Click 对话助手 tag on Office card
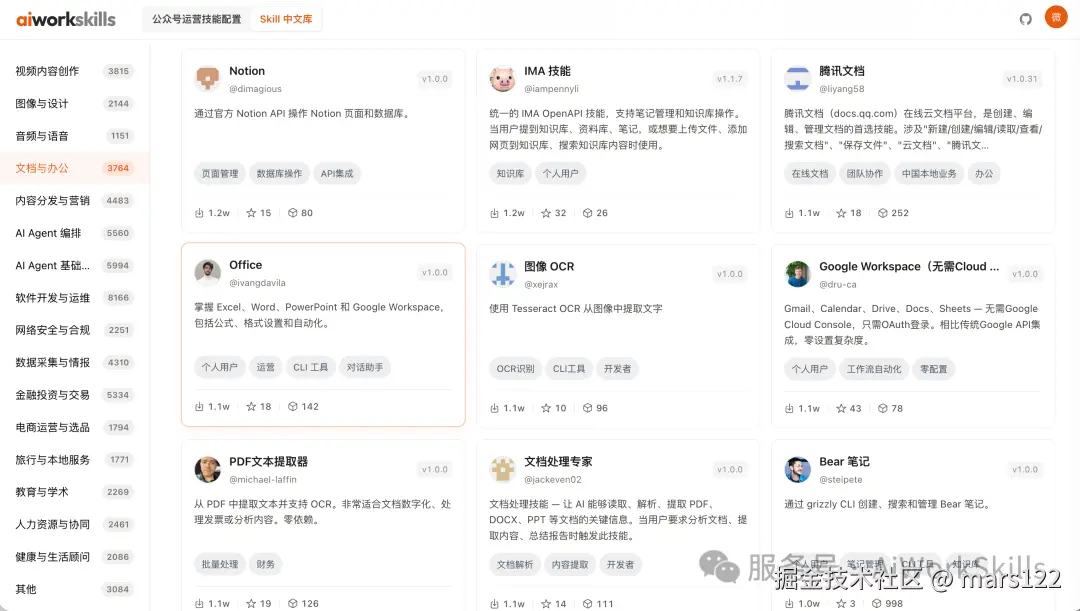The height and width of the screenshot is (611, 1080). coord(365,367)
